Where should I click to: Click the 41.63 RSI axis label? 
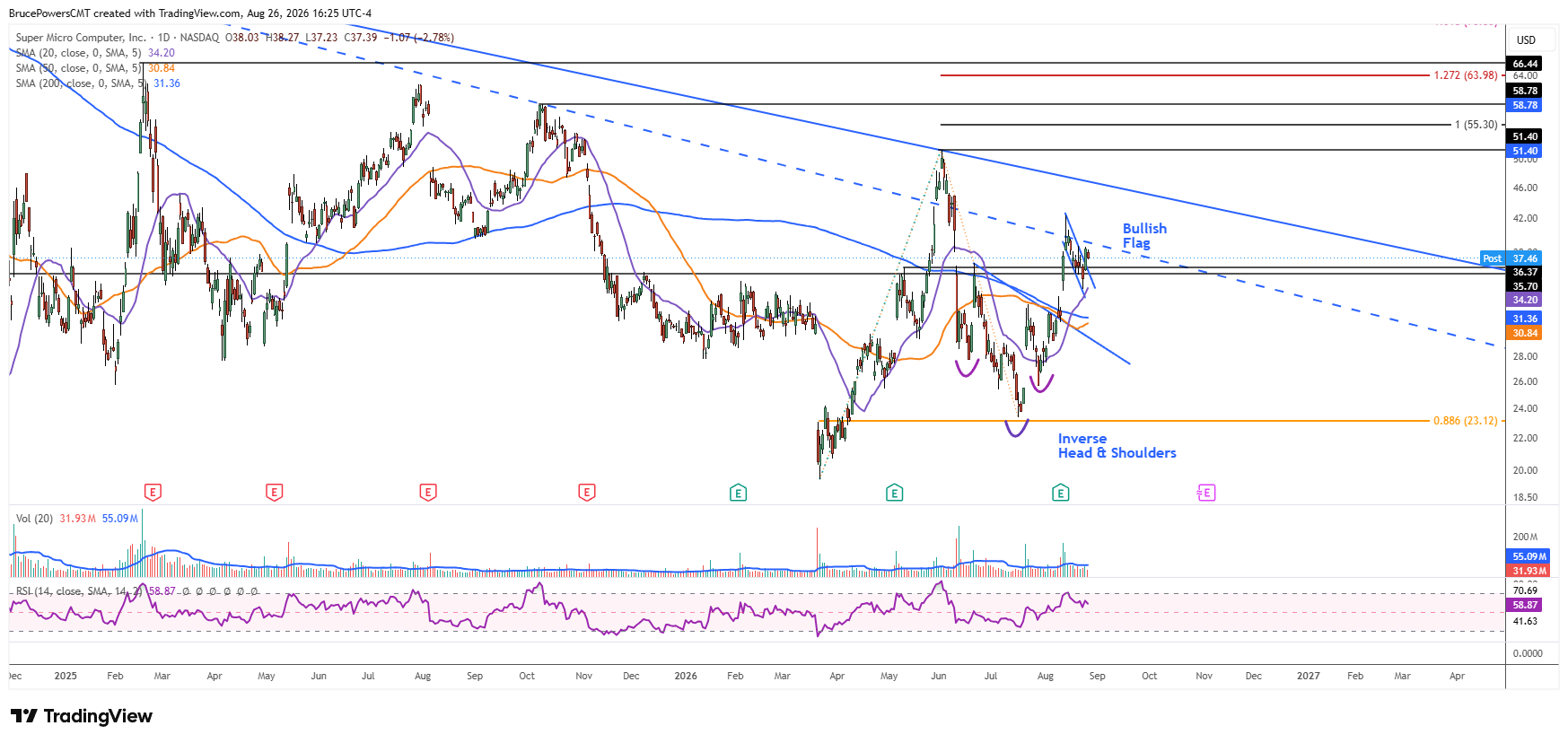1525,621
